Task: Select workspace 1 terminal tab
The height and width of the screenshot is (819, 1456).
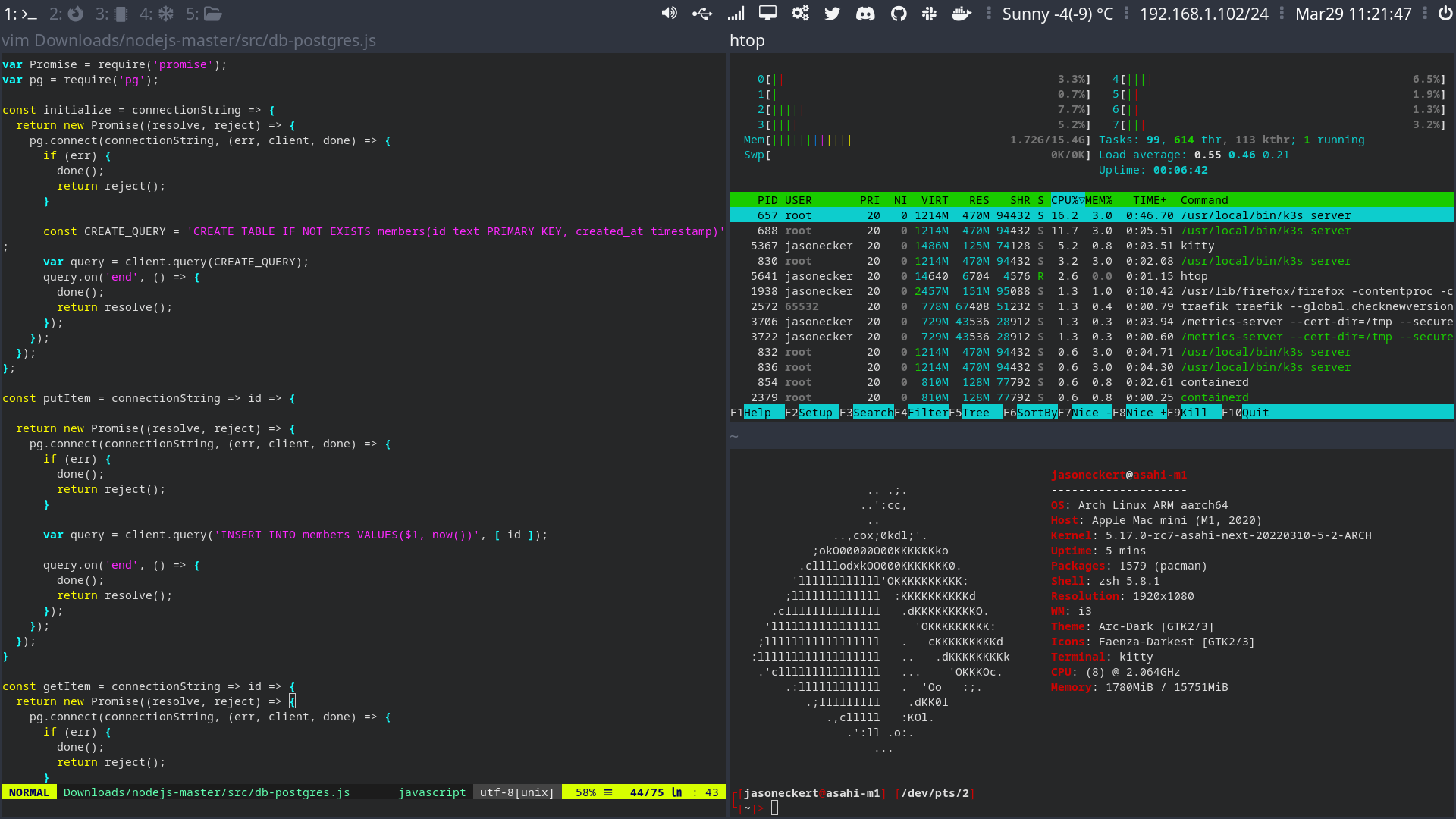Action: (x=20, y=14)
